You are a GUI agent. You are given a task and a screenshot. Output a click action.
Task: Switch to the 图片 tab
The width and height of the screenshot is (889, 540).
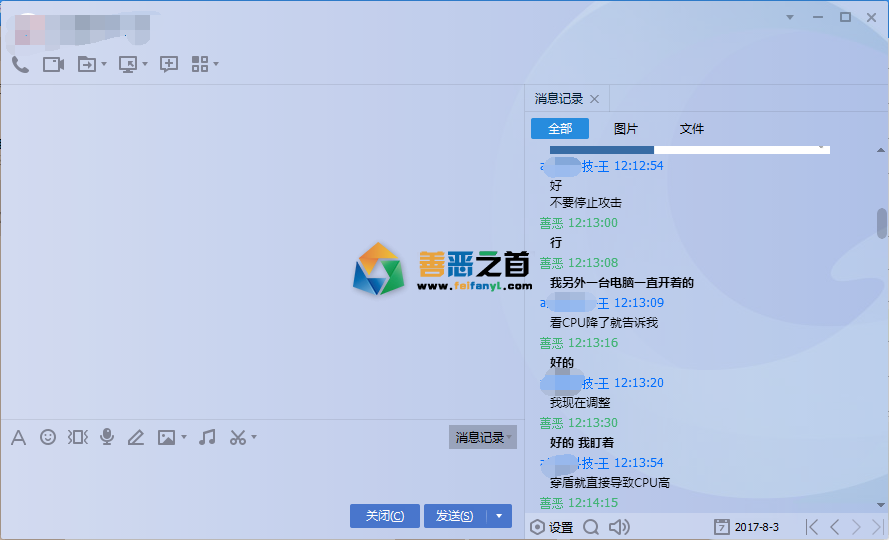click(626, 129)
